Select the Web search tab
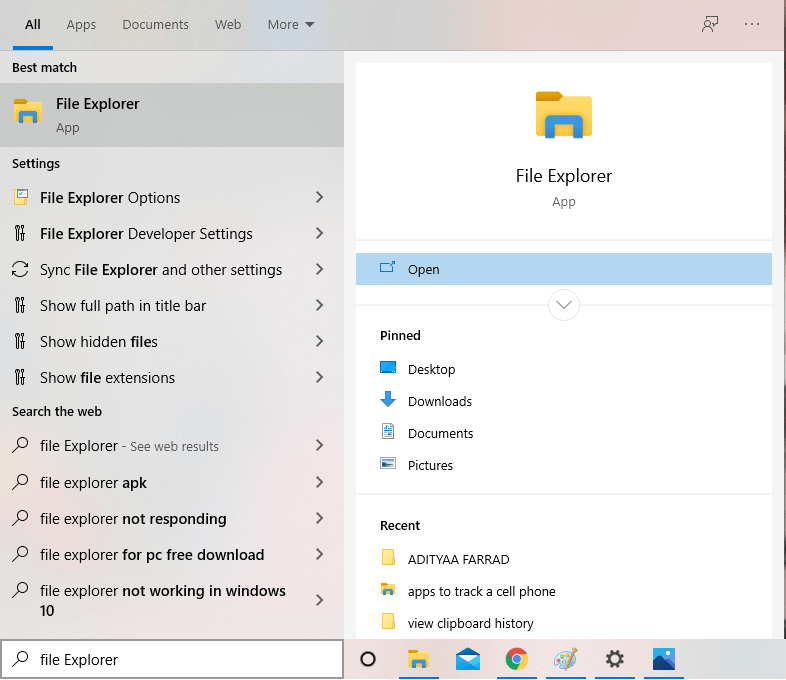Image resolution: width=786 pixels, height=680 pixels. click(228, 24)
